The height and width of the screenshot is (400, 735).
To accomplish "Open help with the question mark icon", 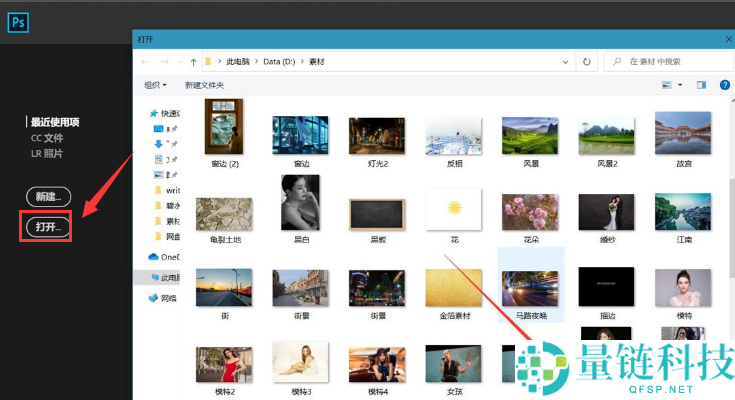I will (x=725, y=85).
